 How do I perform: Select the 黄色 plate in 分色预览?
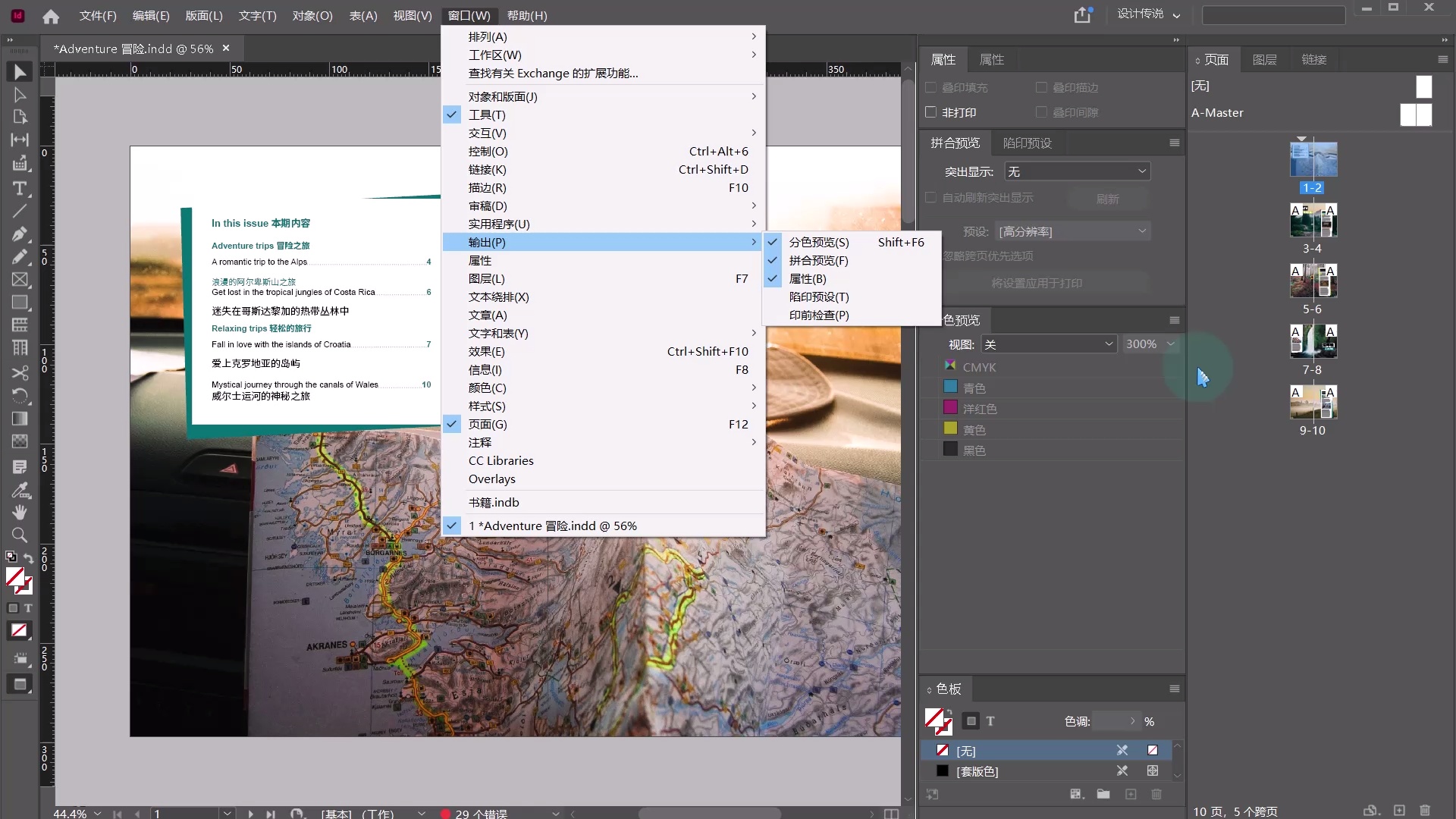click(974, 428)
